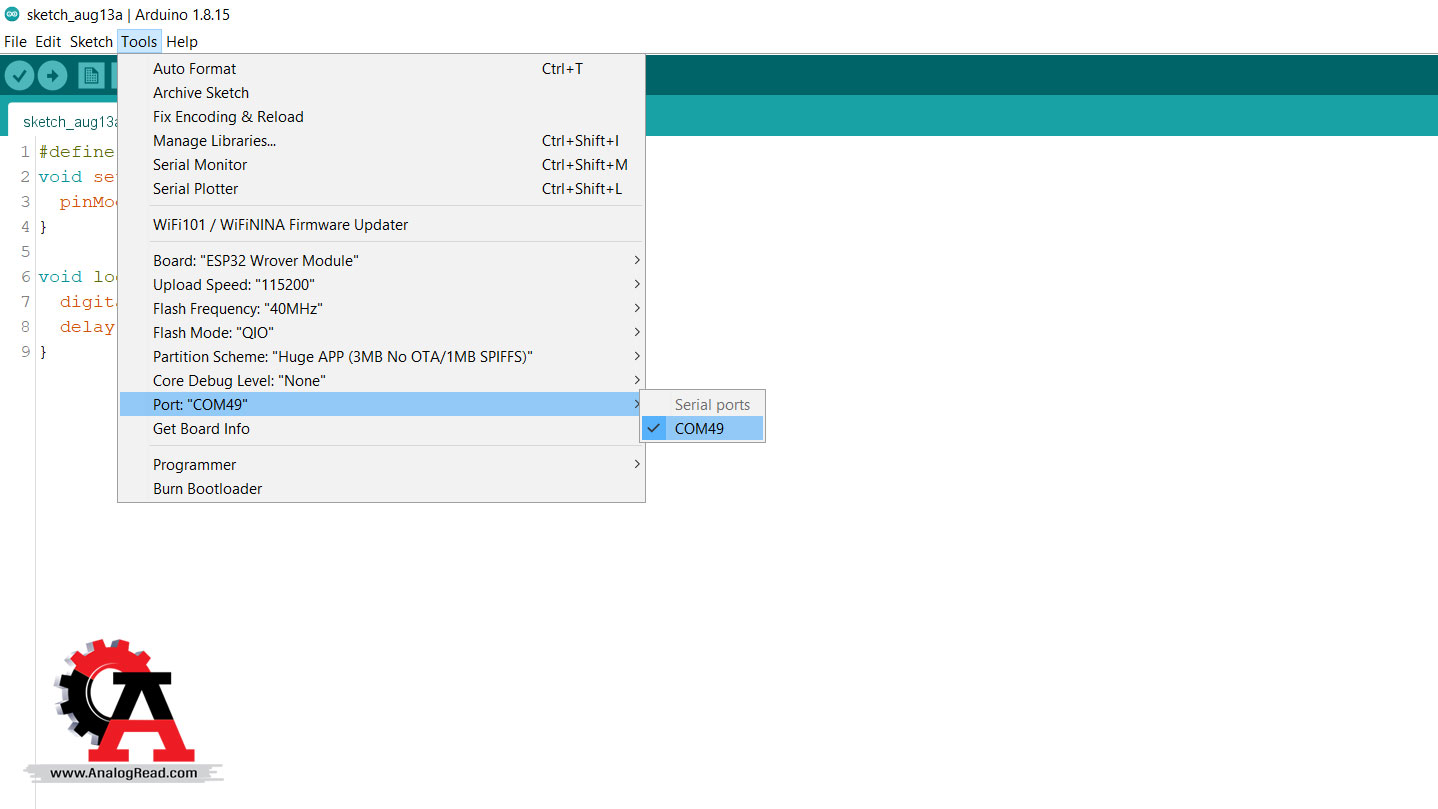Viewport: 1438px width, 809px height.
Task: Click 'delay' on line 8 of the code
Action: tap(88, 327)
